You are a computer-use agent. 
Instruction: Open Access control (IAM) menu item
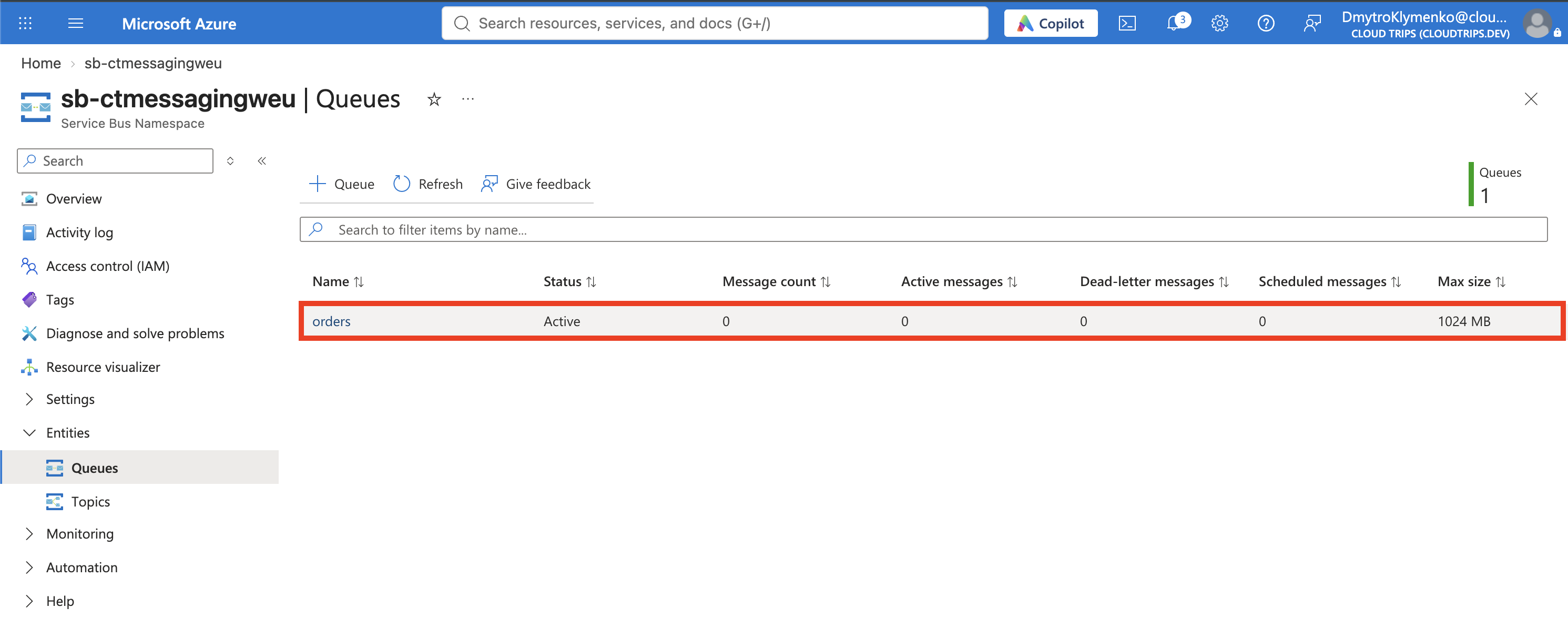click(x=107, y=266)
